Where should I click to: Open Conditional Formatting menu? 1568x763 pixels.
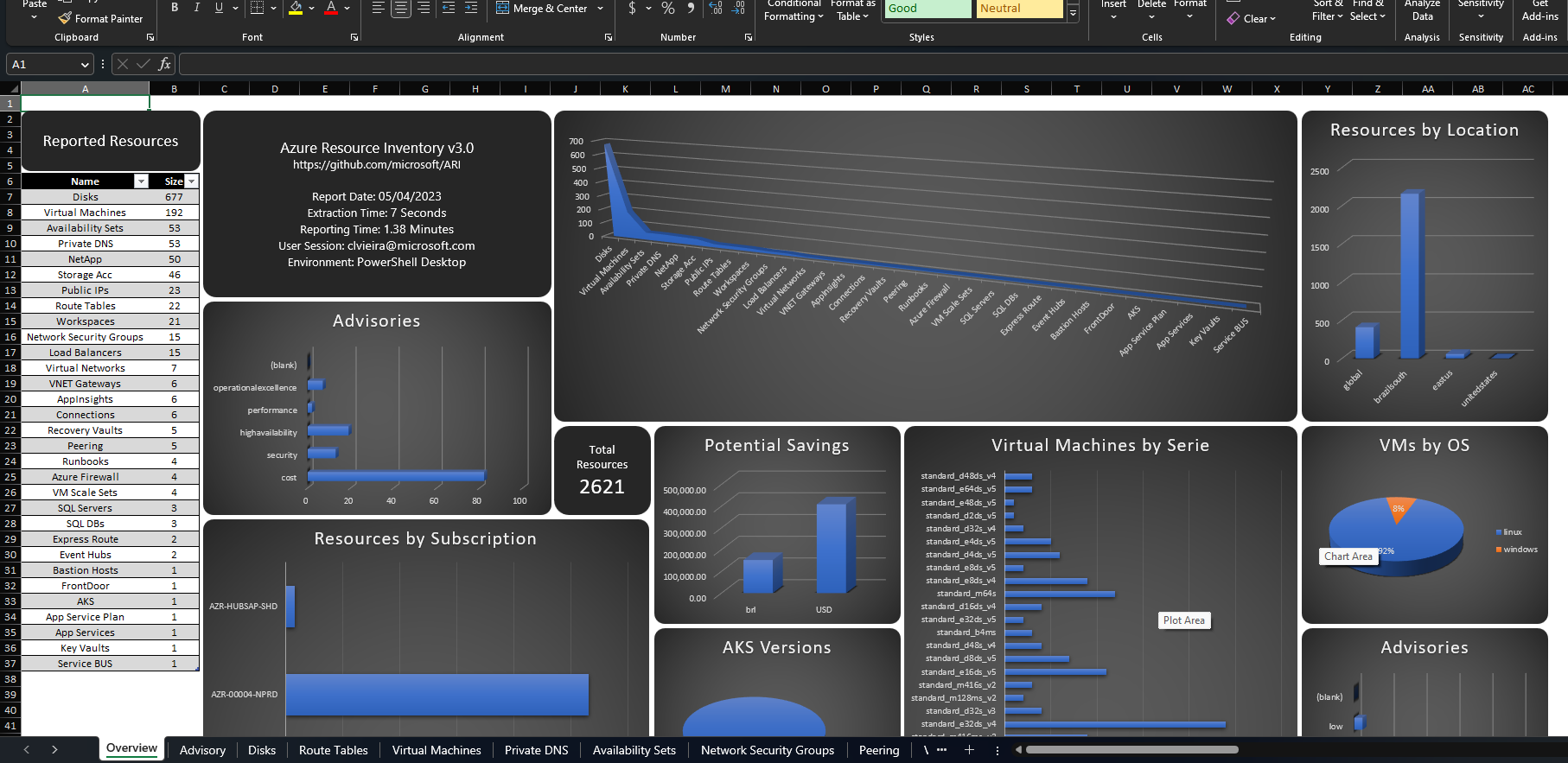(794, 10)
